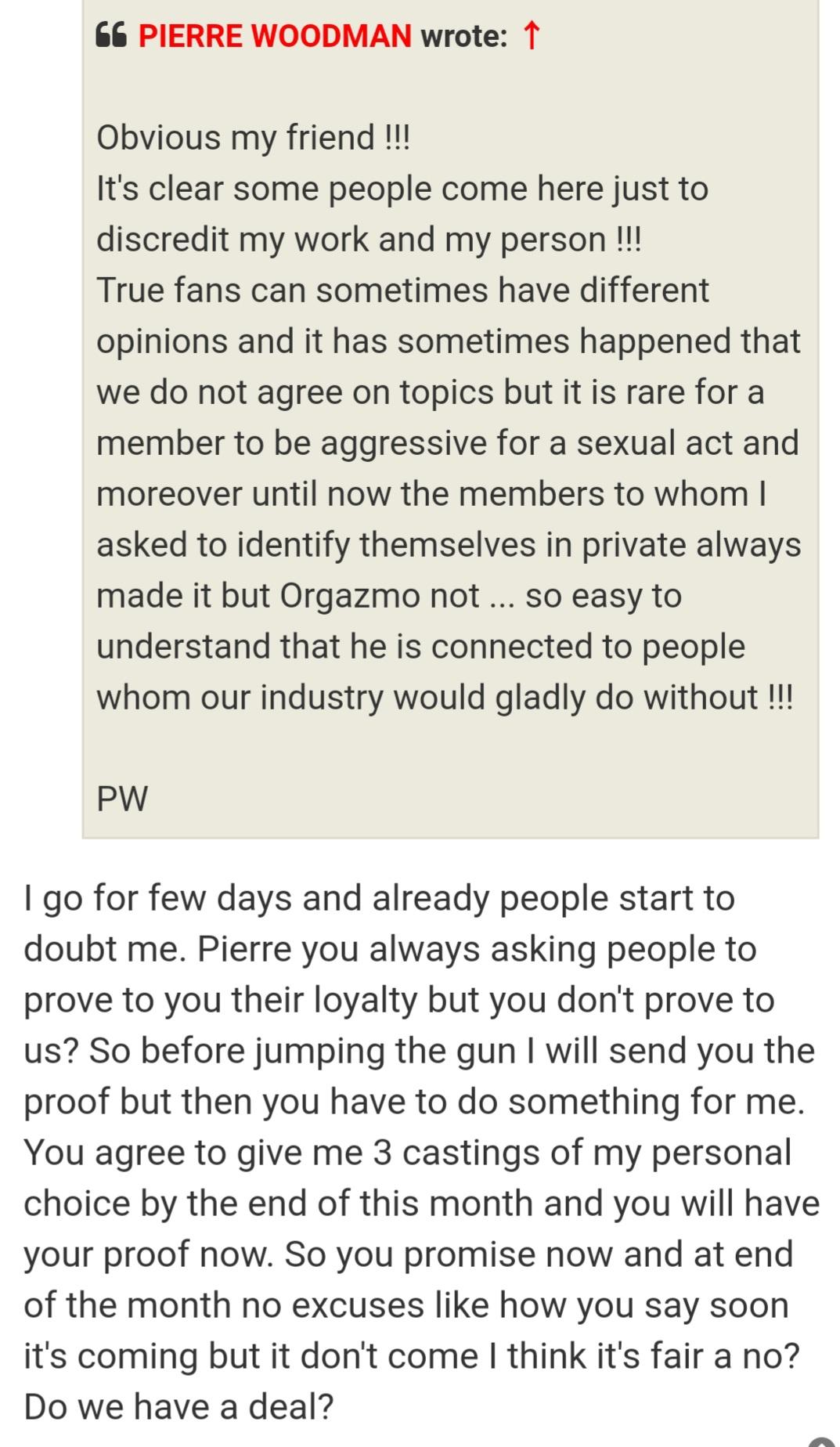Click the word 'wrote:' in quote header
Image resolution: width=840 pixels, height=1447 pixels.
click(x=463, y=36)
